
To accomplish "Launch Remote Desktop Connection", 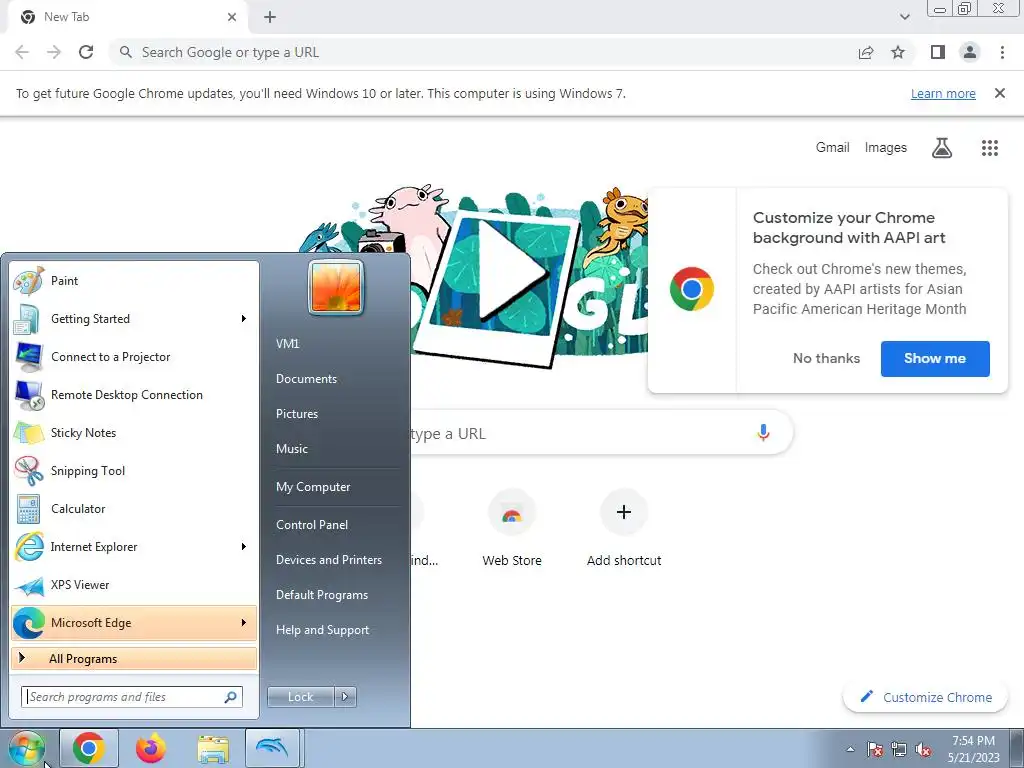I will coord(134,394).
